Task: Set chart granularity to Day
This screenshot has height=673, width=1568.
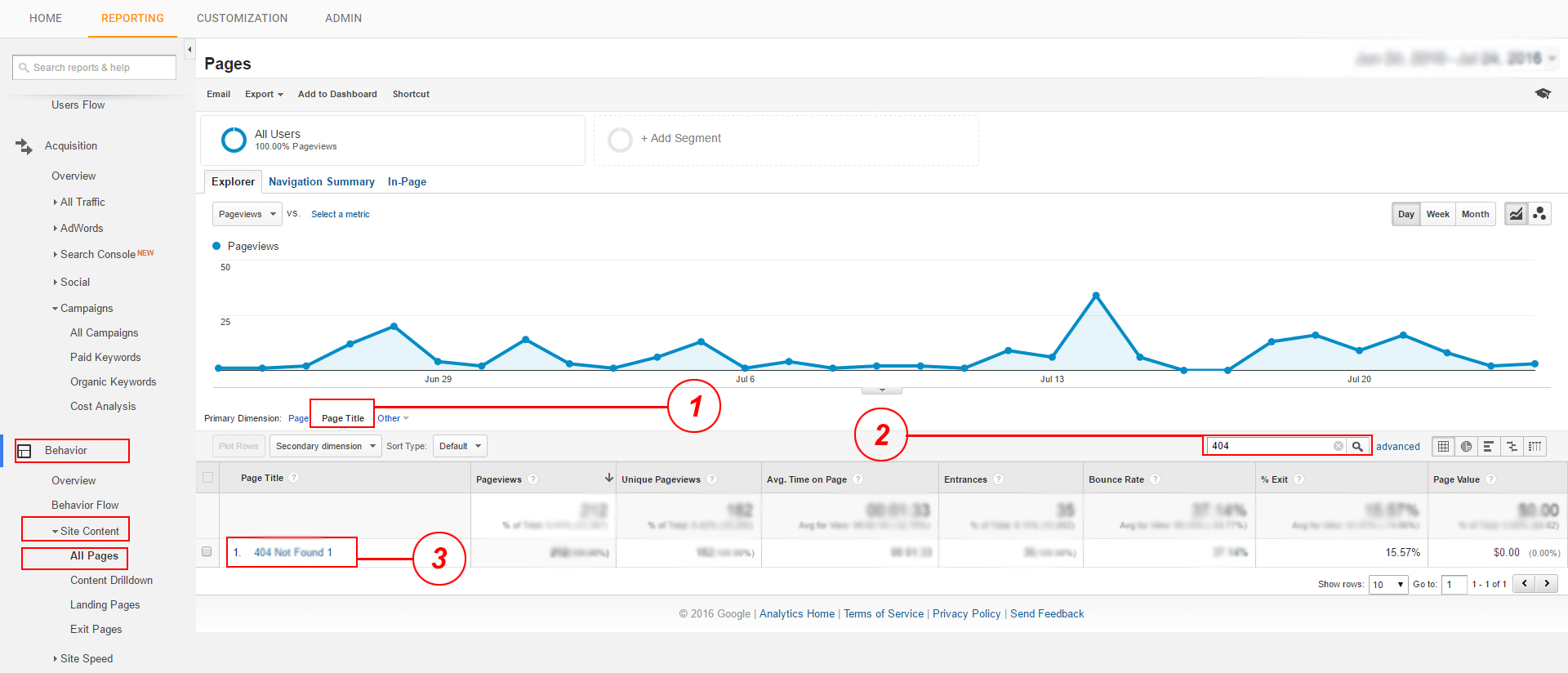Action: click(x=1406, y=214)
